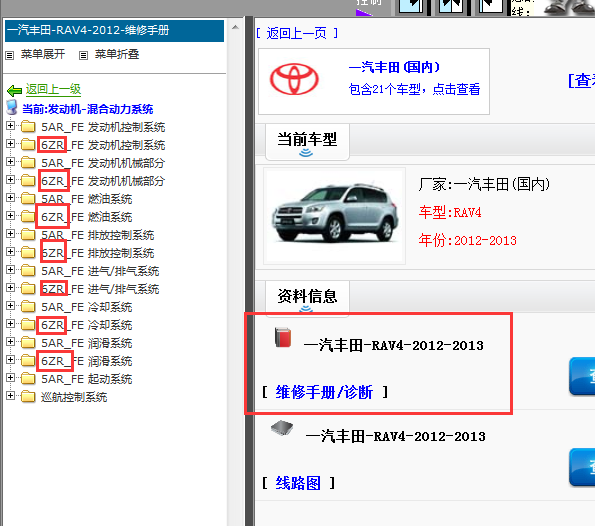Click folder icon of 5AR_FE 燃油系统
The image size is (595, 526).
(x=28, y=199)
